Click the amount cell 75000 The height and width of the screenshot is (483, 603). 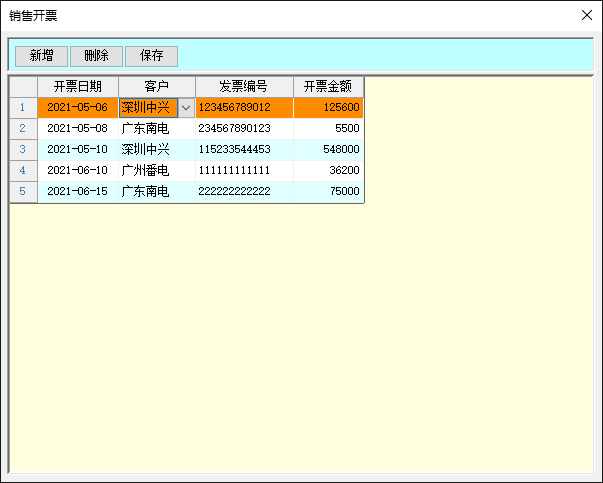click(x=328, y=192)
